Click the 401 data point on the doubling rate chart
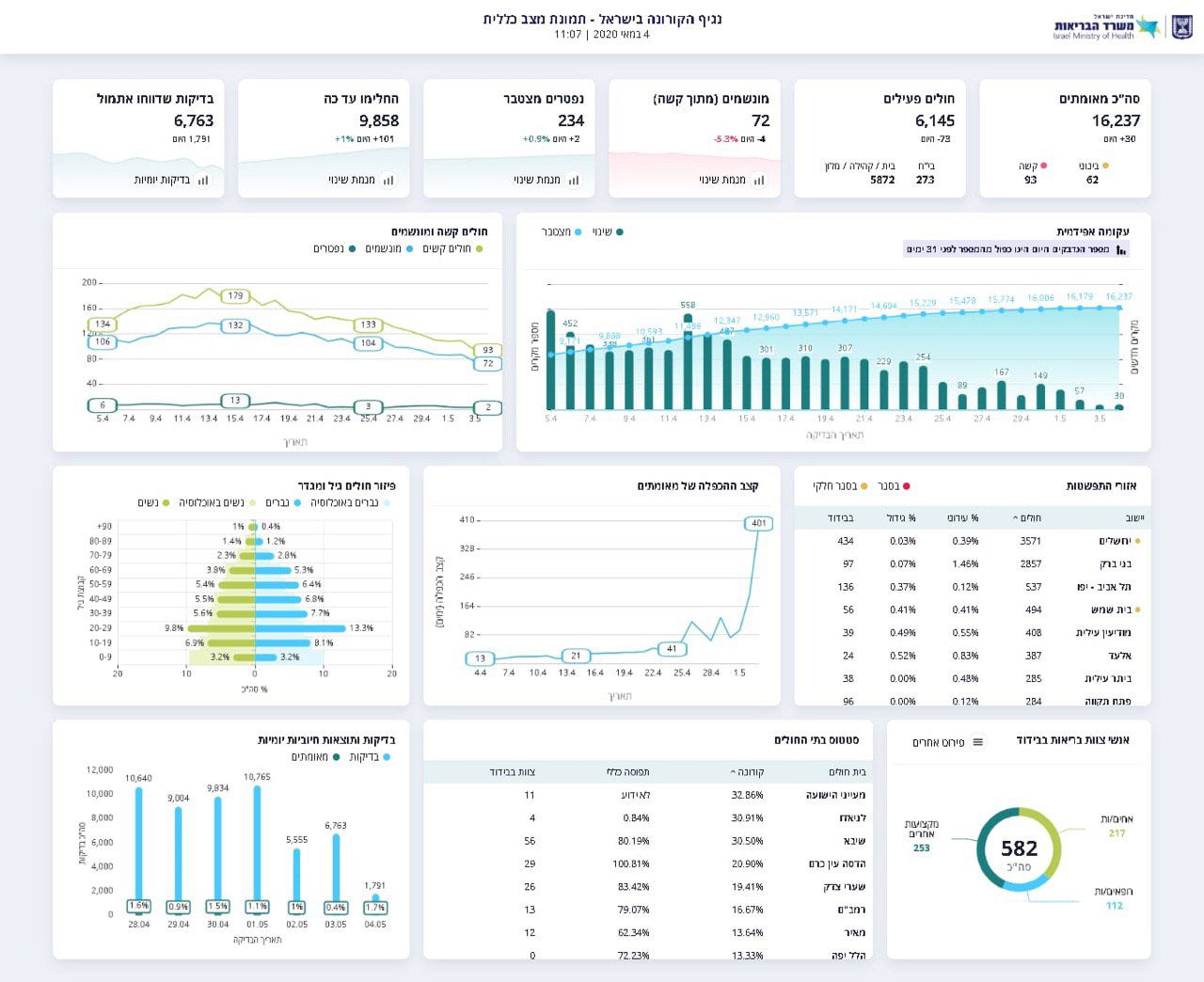 [x=758, y=523]
